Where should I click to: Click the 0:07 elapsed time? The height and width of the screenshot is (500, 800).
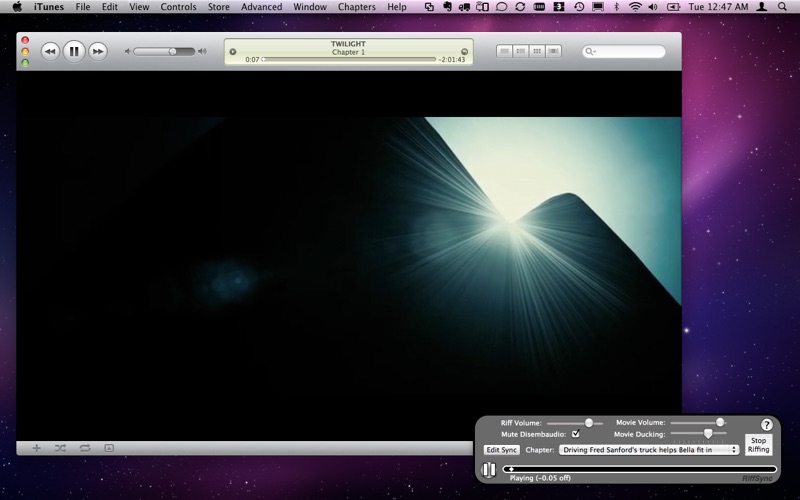[252, 60]
